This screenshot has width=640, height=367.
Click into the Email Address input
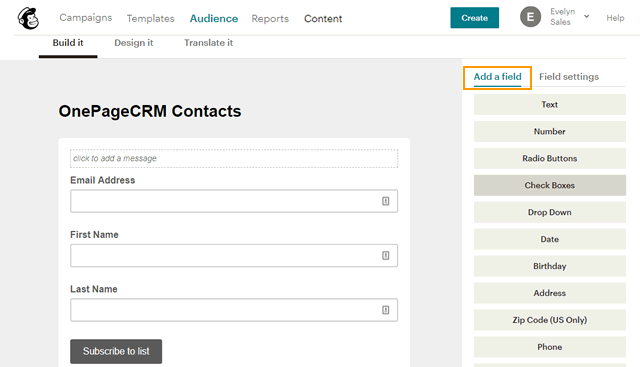234,201
